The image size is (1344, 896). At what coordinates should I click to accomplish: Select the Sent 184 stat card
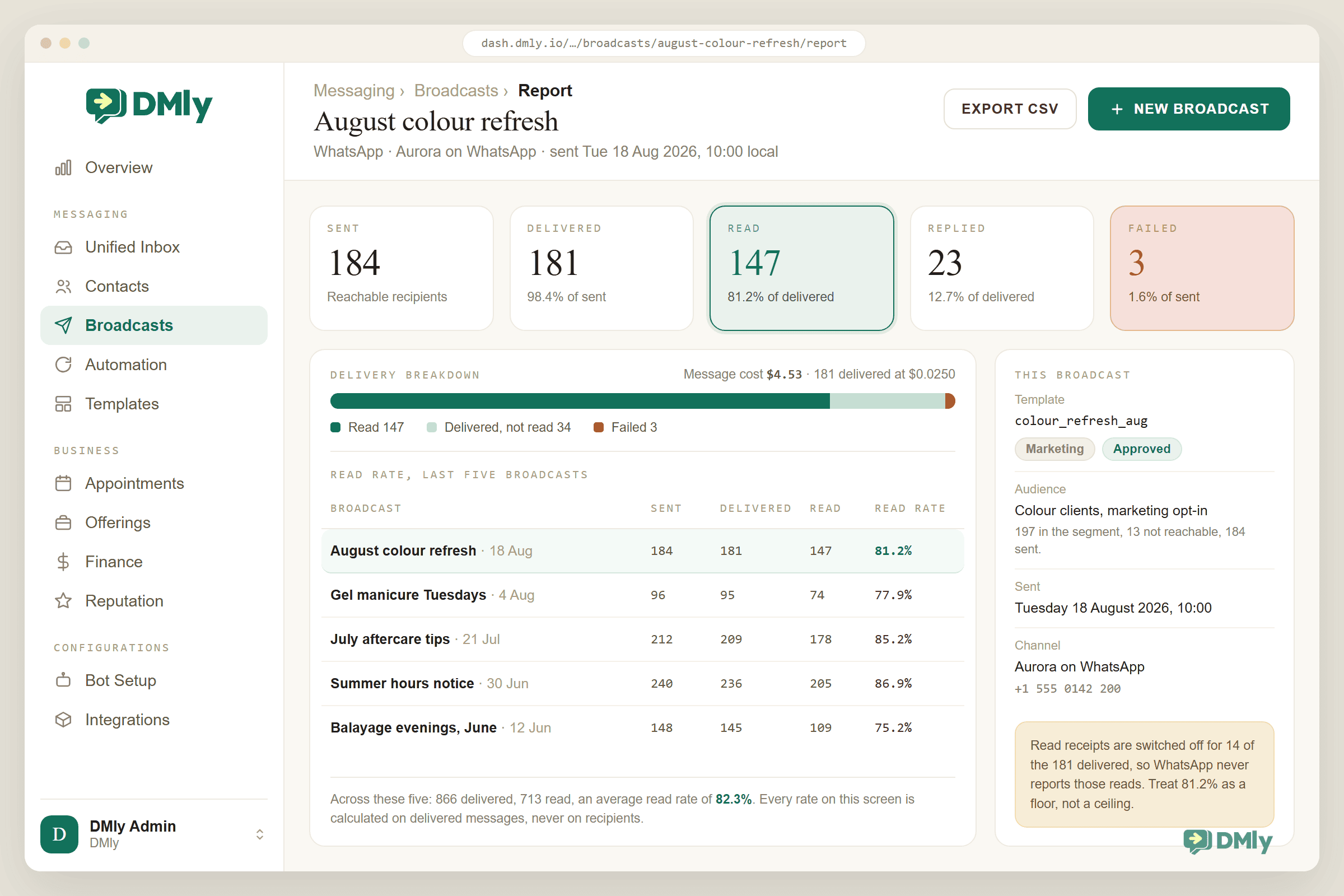(401, 268)
